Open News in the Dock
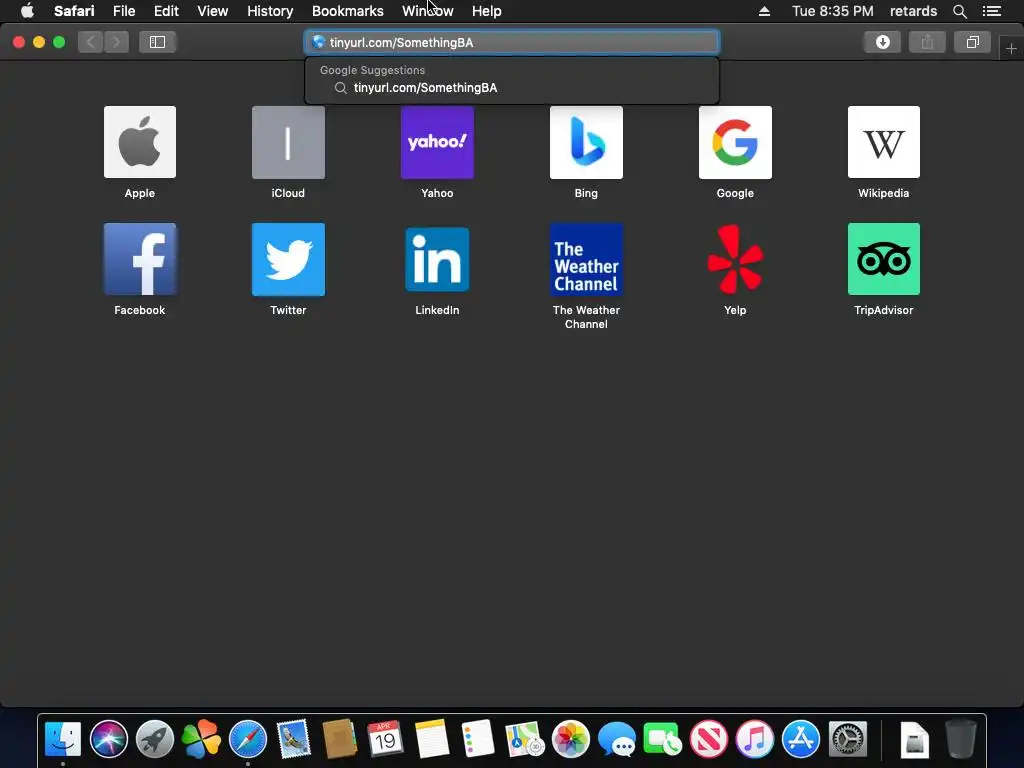Screen dimensions: 1024x768 coord(709,739)
